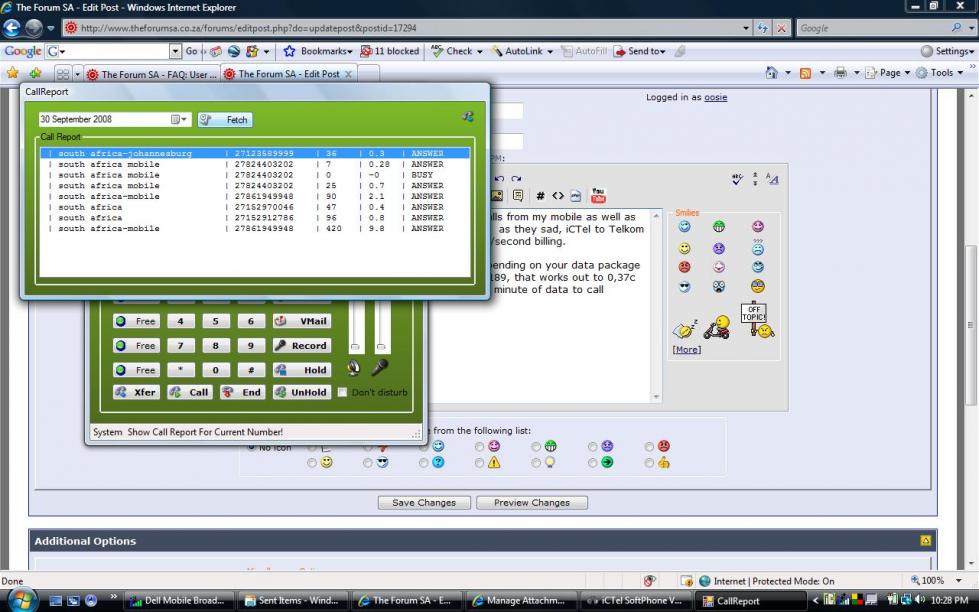Click the UnHold button
979x612 pixels.
point(301,392)
